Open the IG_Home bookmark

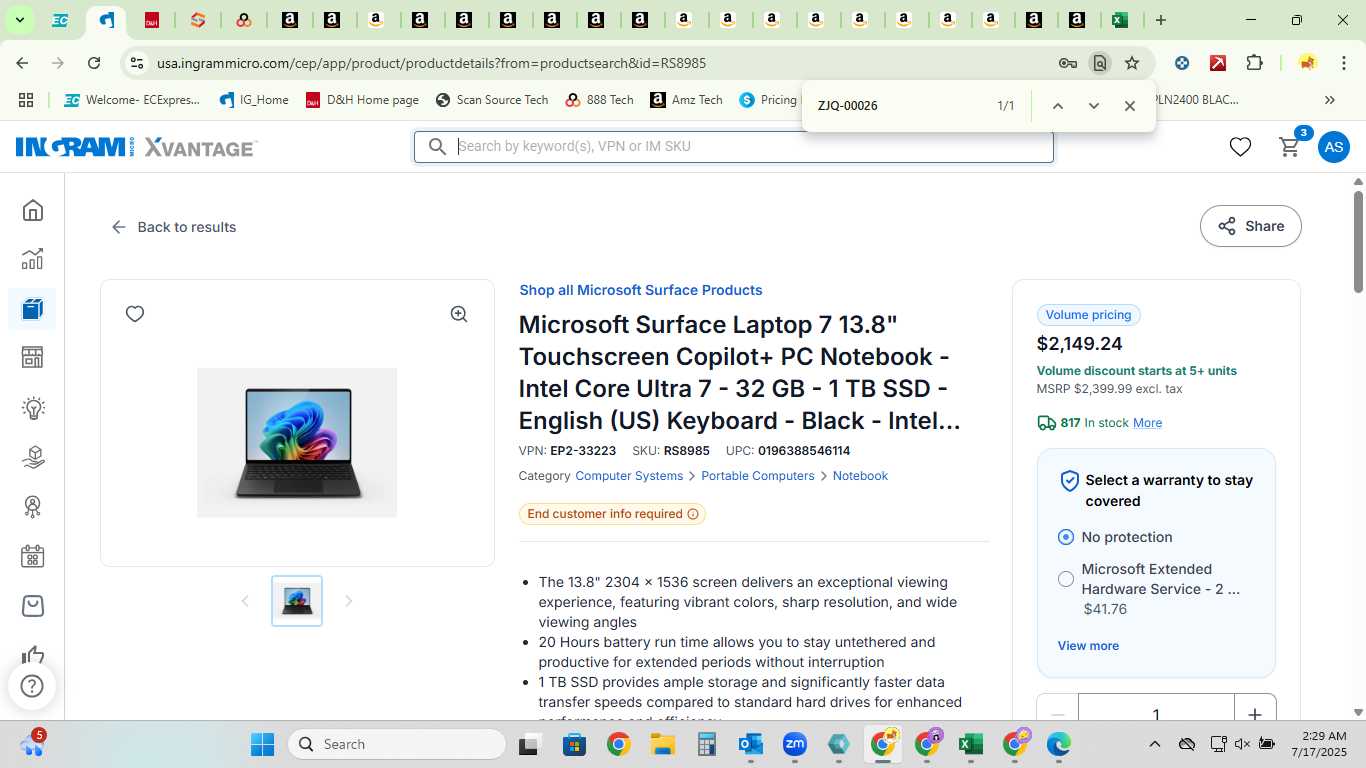253,100
